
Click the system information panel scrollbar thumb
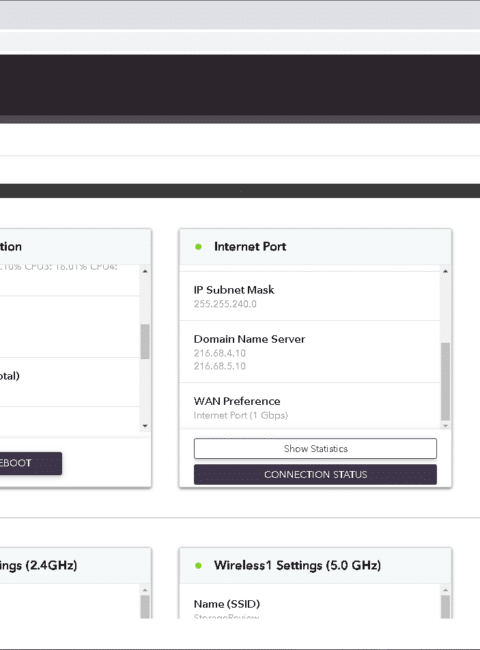point(145,342)
